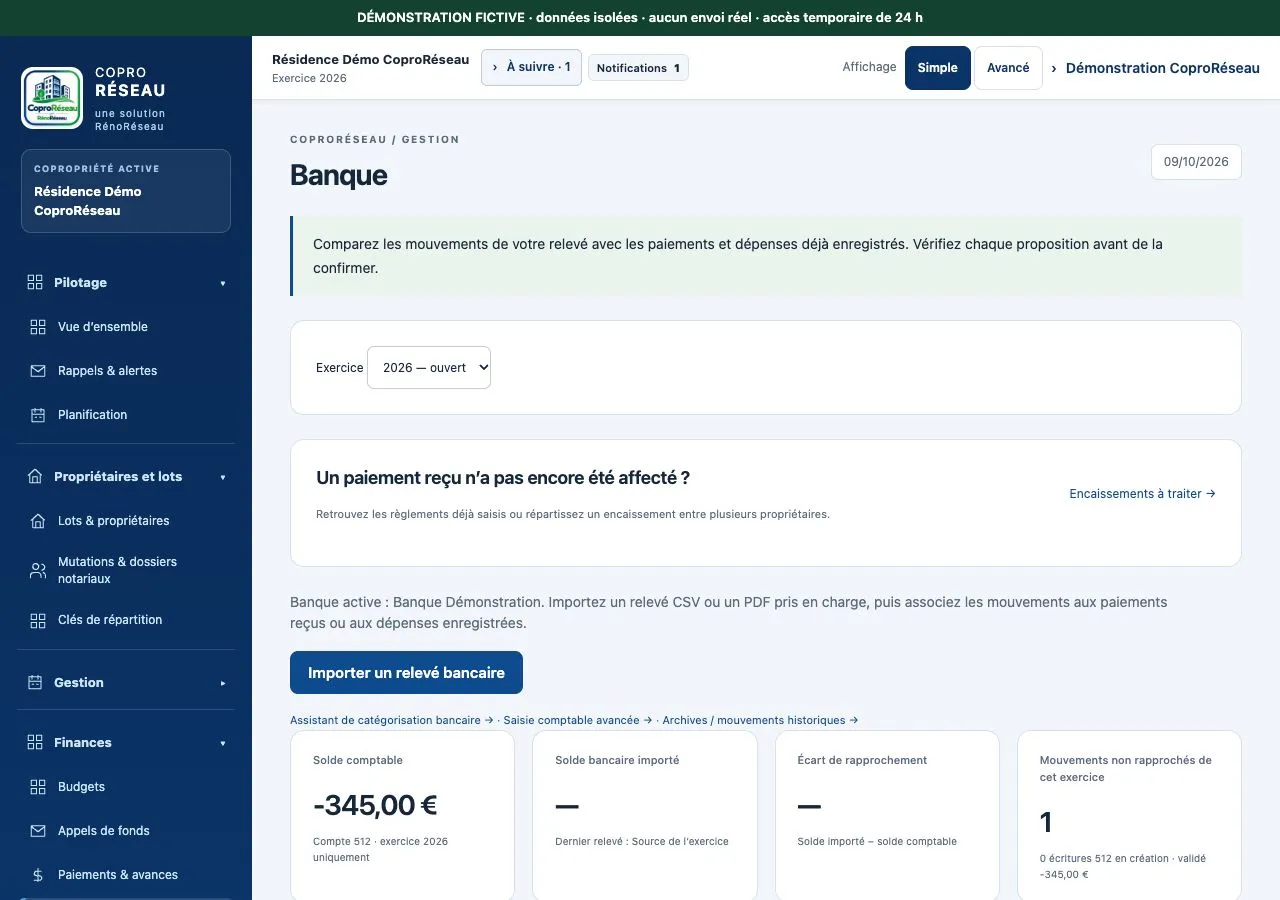The width and height of the screenshot is (1280, 900).
Task: Click the grid icon beside Budgets
Action: tap(38, 787)
